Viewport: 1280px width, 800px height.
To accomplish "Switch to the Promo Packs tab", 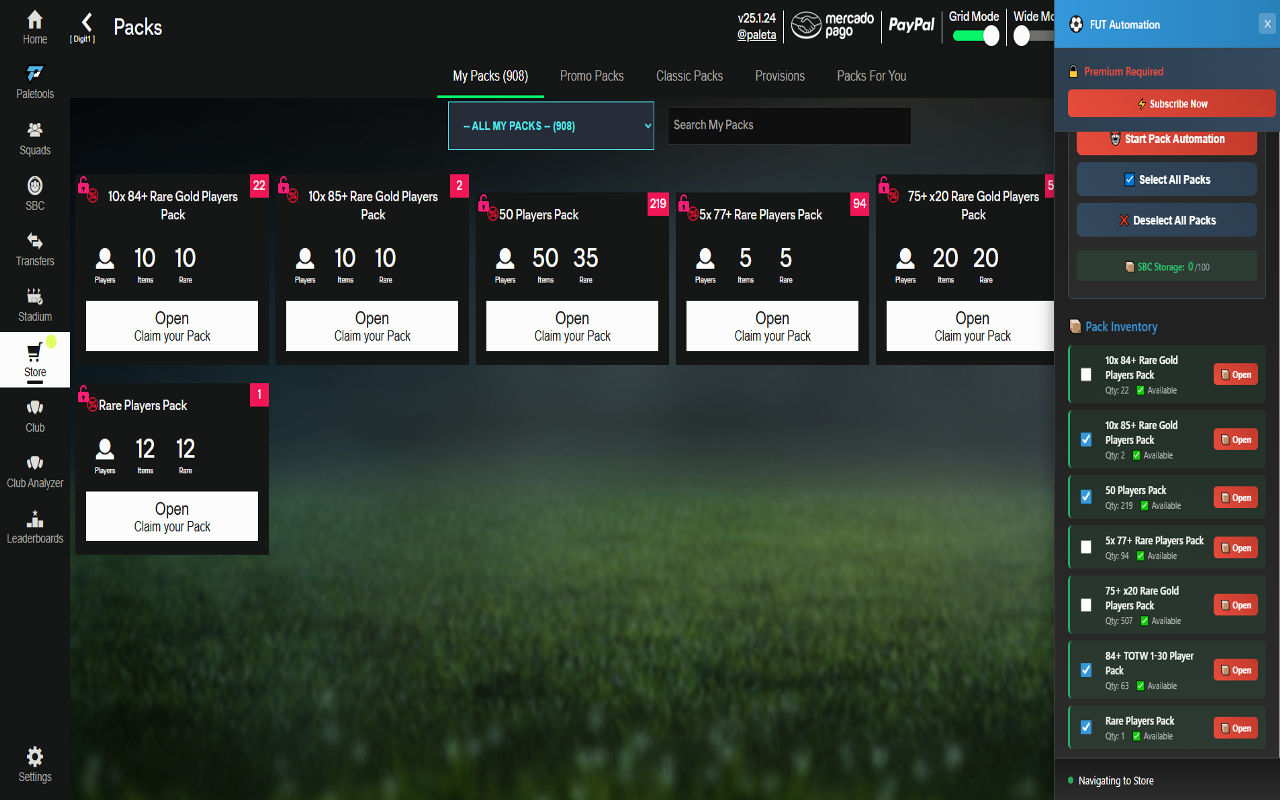I will coord(592,76).
